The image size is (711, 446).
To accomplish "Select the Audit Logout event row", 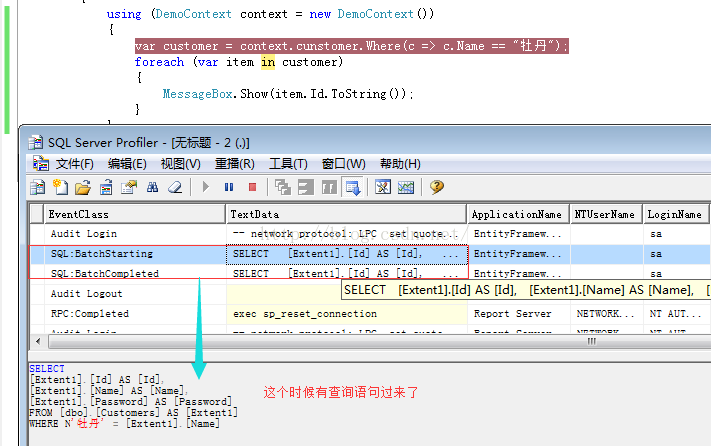I will tap(370, 294).
